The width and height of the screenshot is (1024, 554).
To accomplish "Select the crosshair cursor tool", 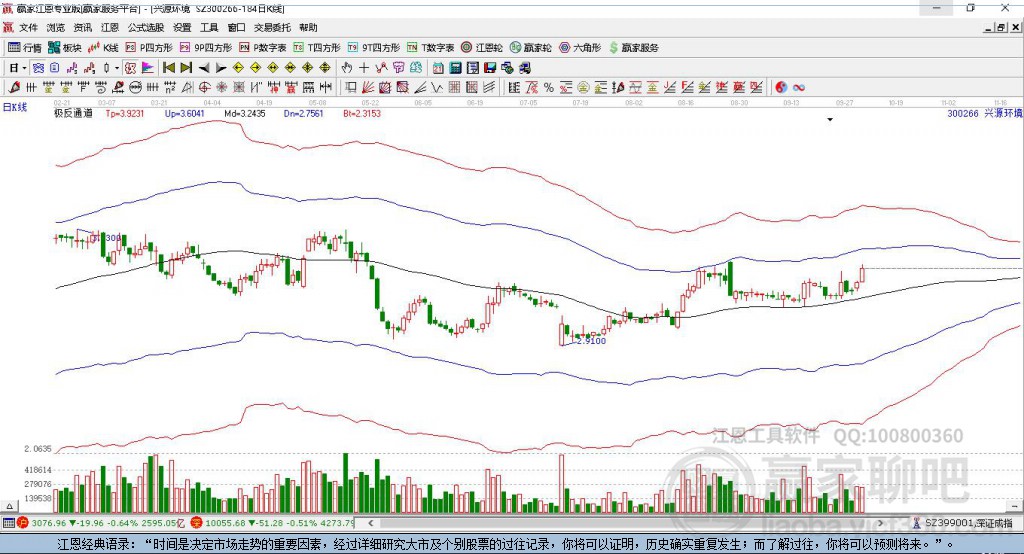I will (364, 68).
